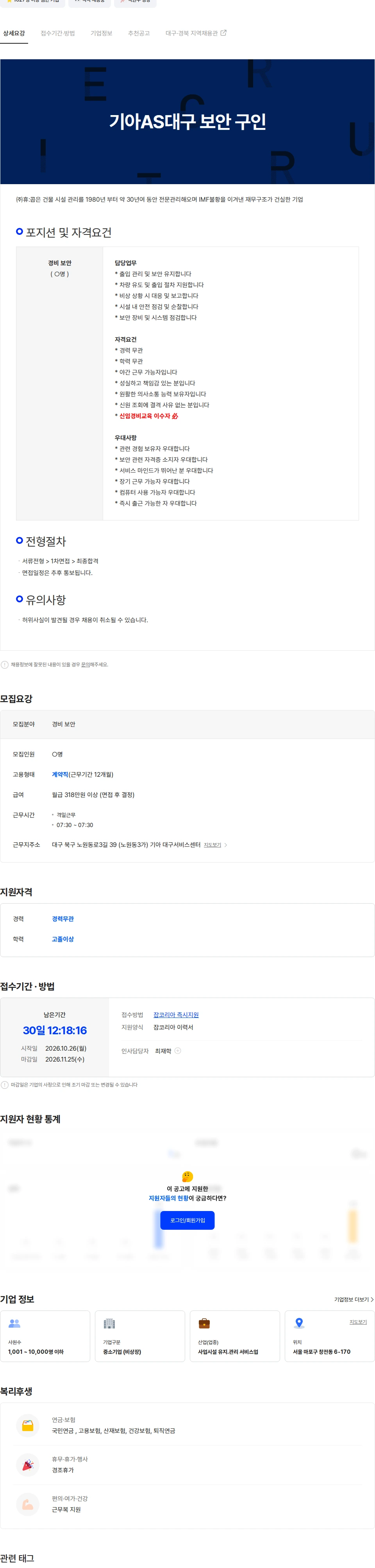Click info icon beside 채용정보 notice
The height and width of the screenshot is (1568, 375).
click(5, 664)
